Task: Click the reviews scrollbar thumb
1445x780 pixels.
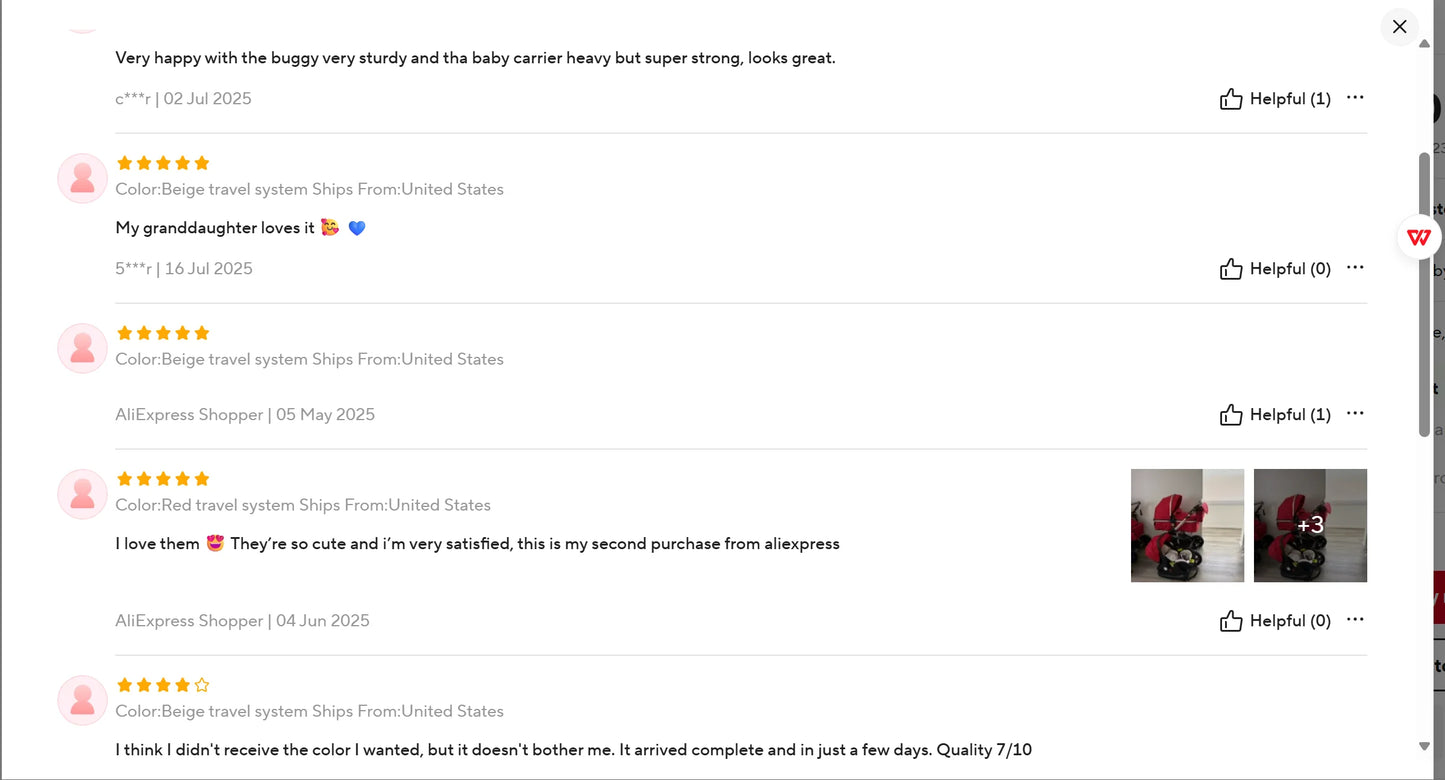Action: point(1424,293)
